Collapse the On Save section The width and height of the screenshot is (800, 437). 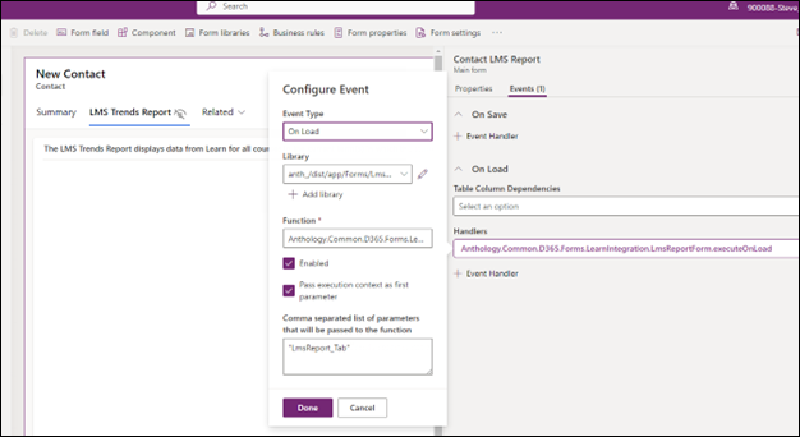pos(459,115)
